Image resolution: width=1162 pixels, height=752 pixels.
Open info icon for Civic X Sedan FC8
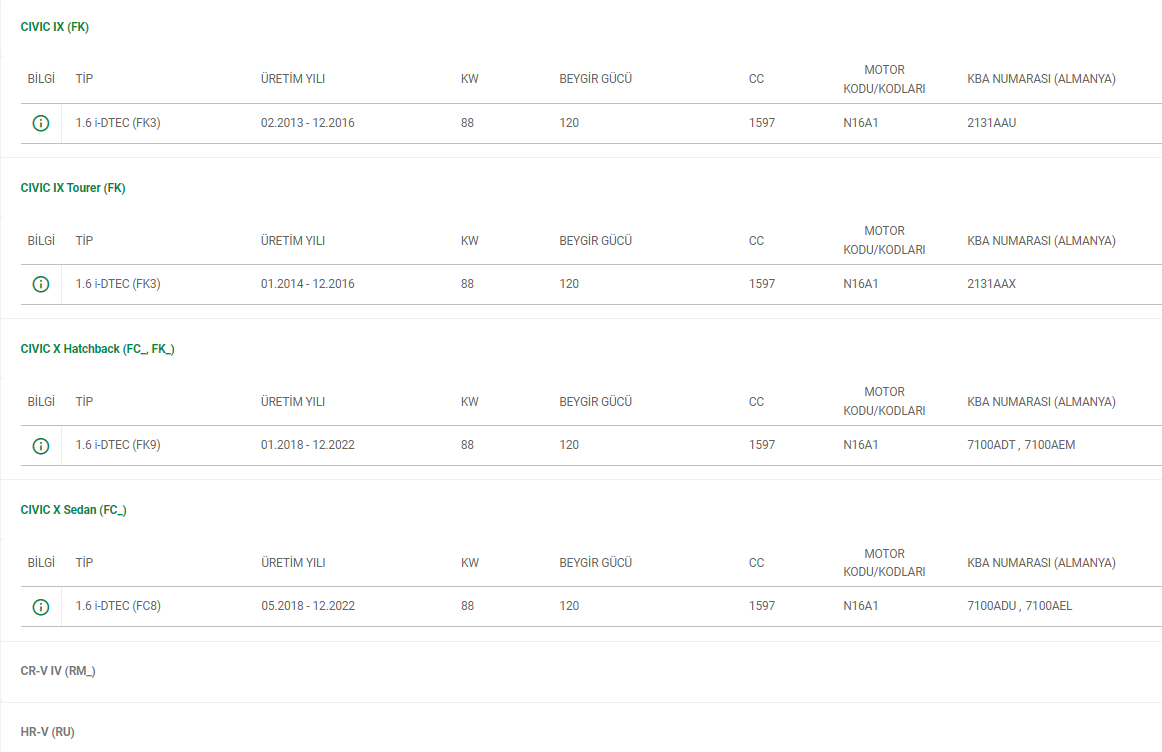41,607
